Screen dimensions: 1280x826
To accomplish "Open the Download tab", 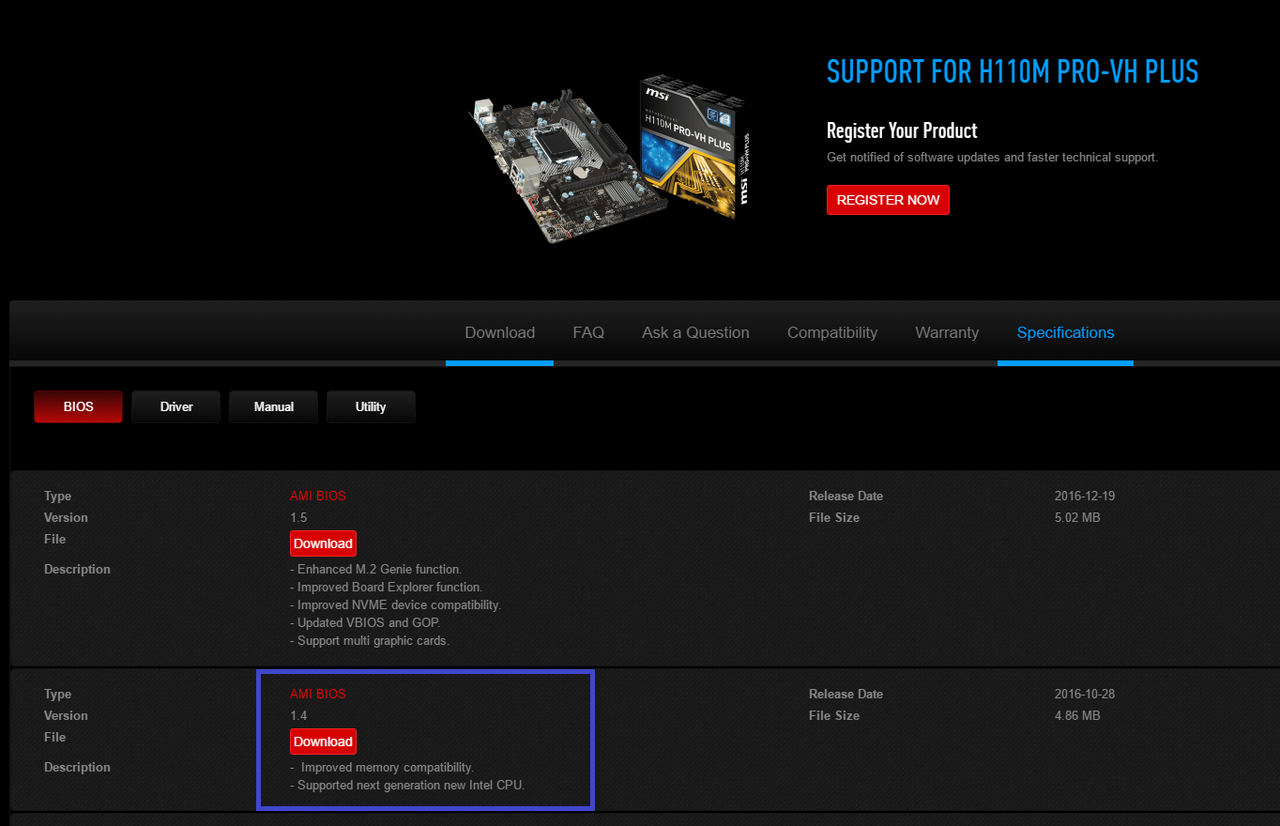I will click(500, 333).
